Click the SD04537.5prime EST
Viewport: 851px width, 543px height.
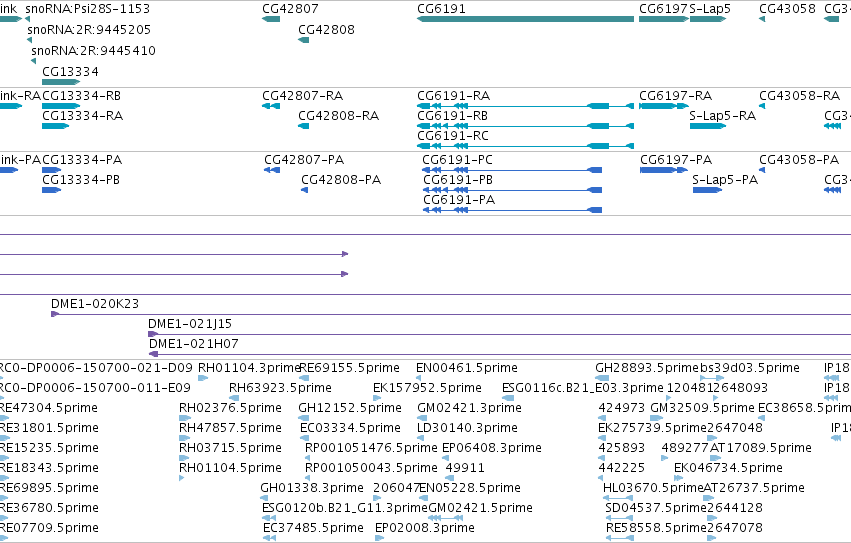click(x=619, y=518)
